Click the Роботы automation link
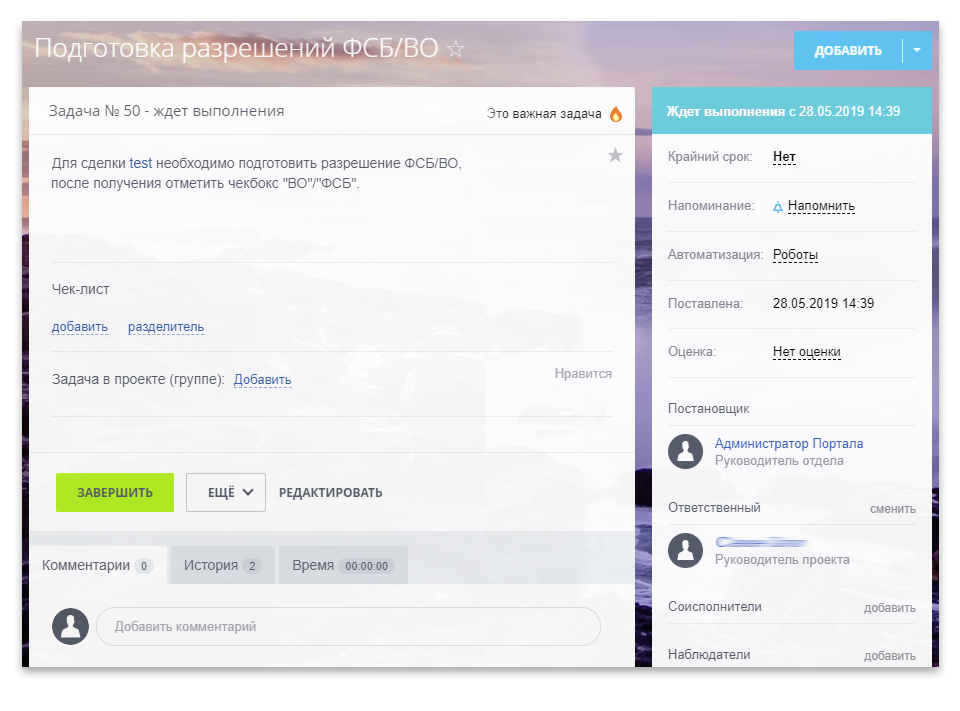The image size is (960, 711). 795,255
